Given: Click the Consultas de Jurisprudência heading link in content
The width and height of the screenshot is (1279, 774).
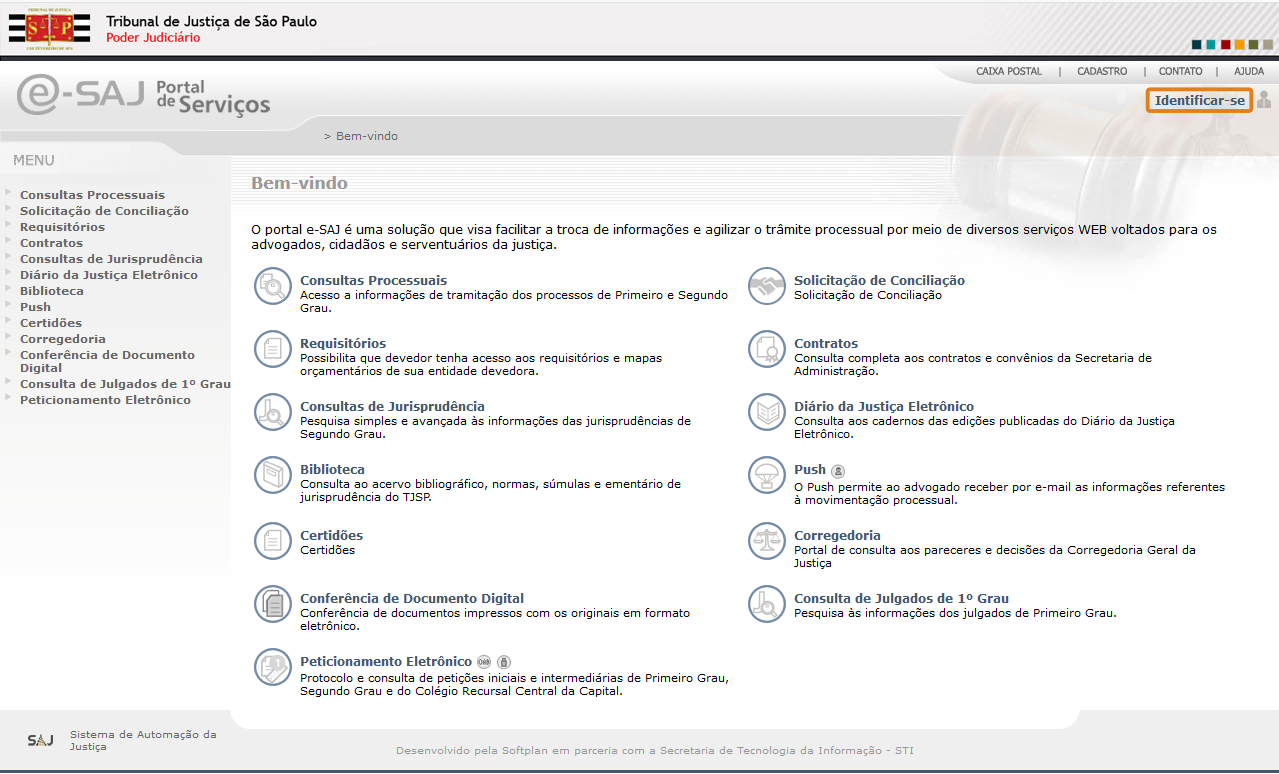Looking at the screenshot, I should 392,407.
